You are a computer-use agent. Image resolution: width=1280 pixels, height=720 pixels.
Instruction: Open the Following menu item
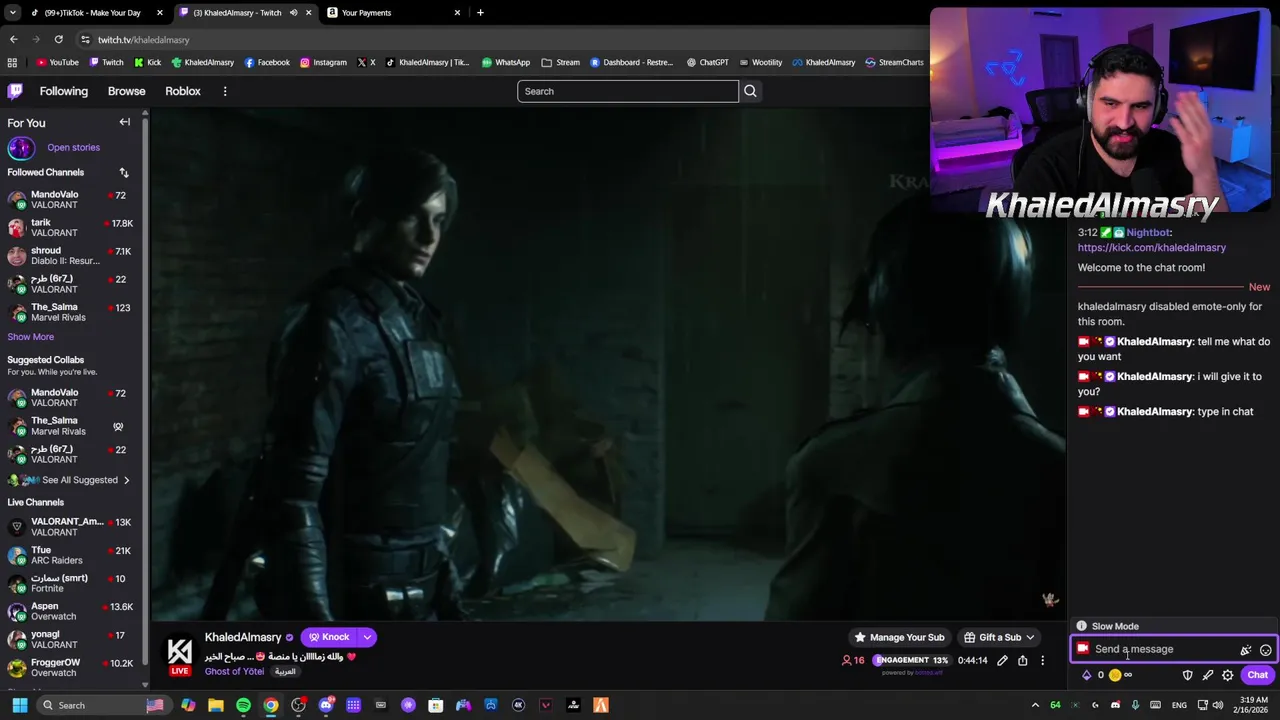(x=64, y=91)
